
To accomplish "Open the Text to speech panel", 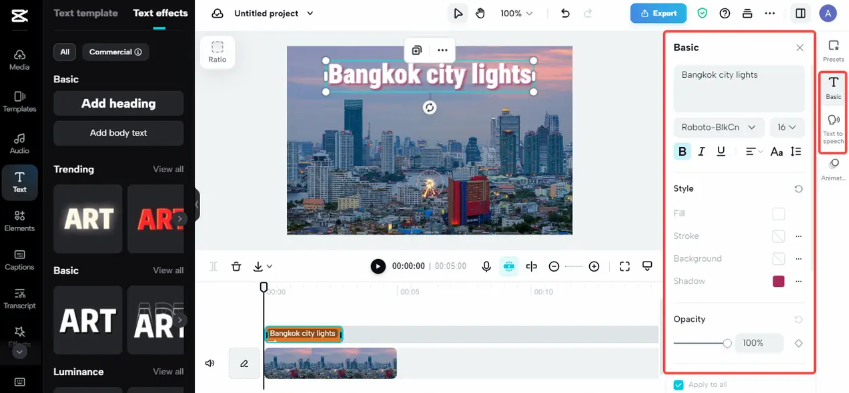I will (833, 129).
